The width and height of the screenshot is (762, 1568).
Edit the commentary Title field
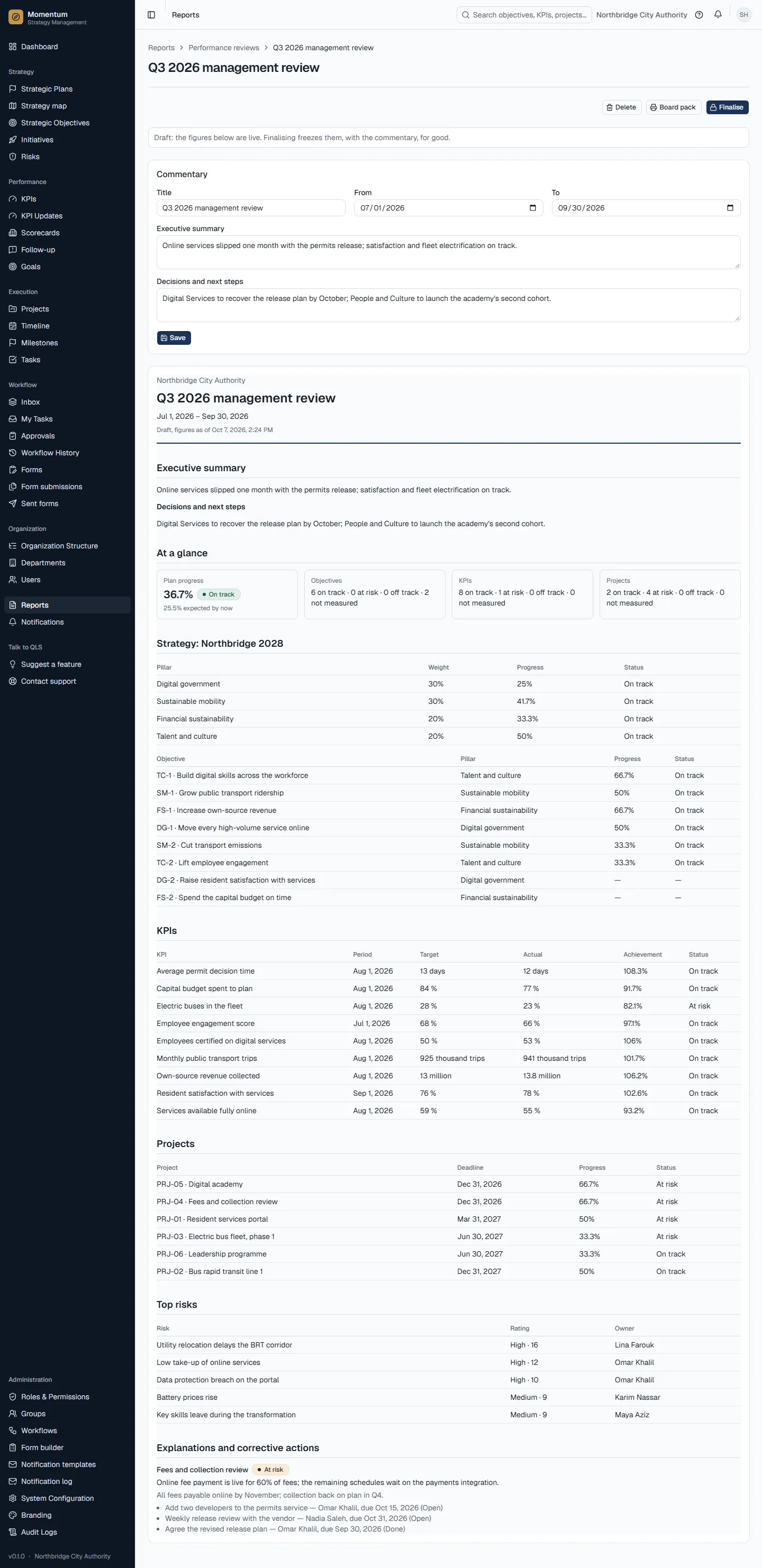[251, 208]
